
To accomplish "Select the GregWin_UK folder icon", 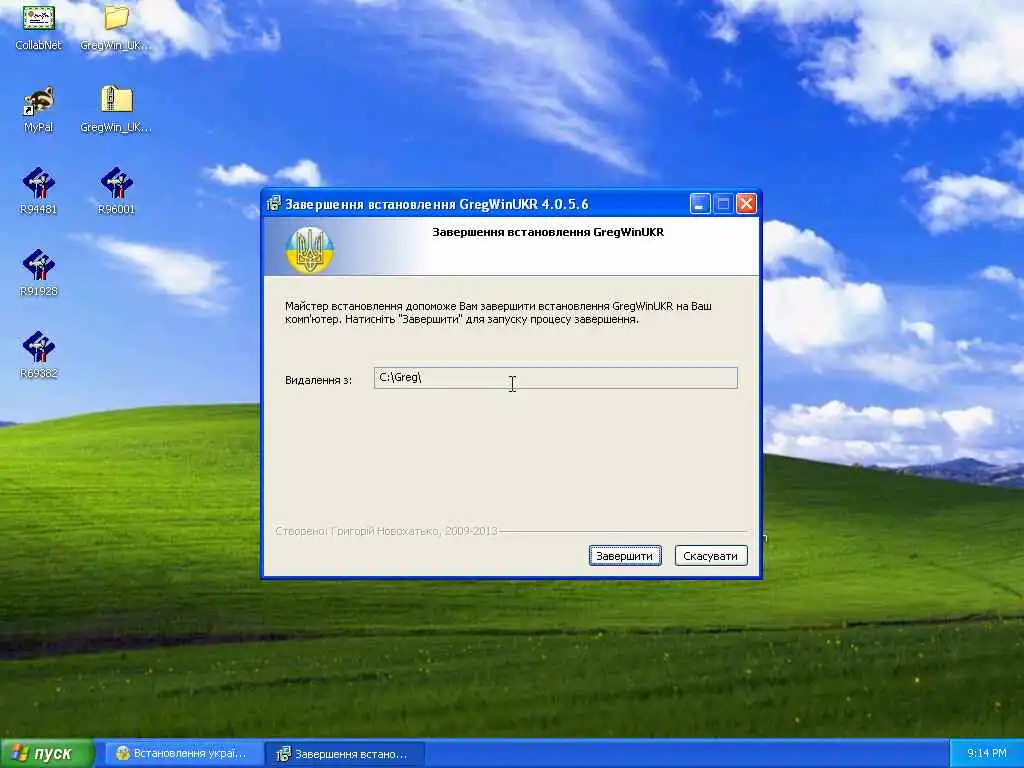I will (x=116, y=26).
